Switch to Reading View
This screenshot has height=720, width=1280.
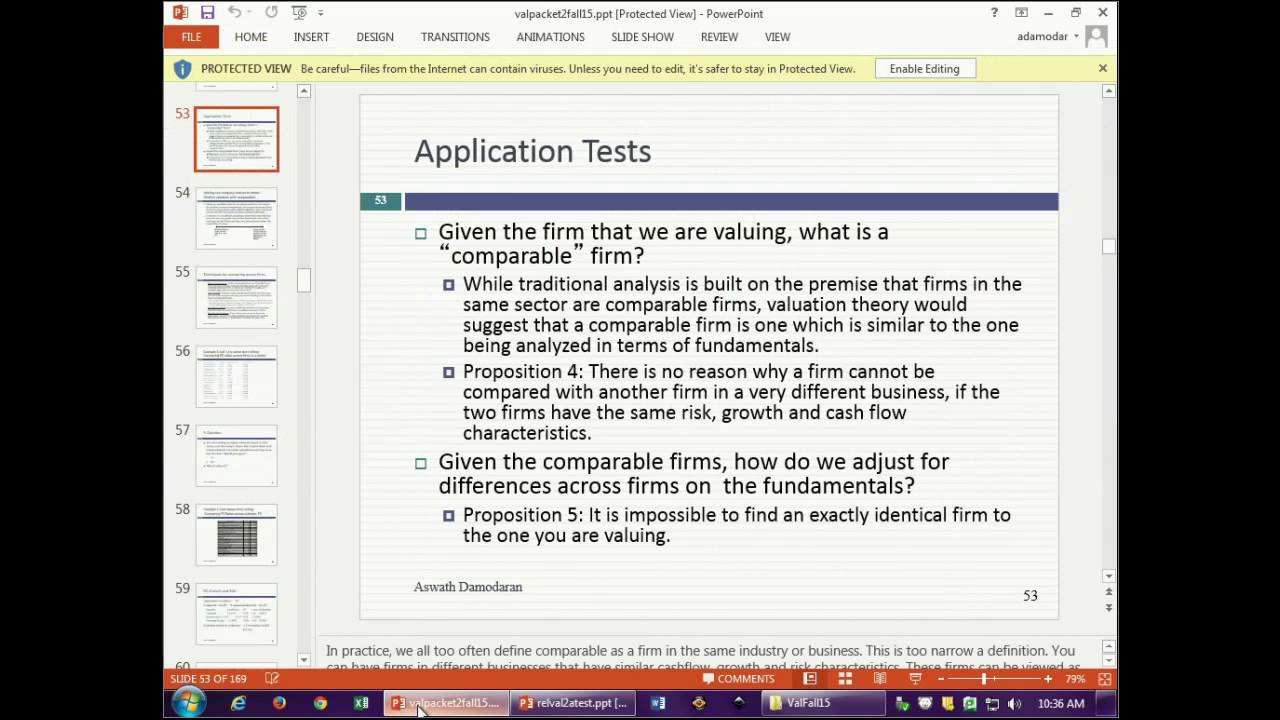pos(880,679)
